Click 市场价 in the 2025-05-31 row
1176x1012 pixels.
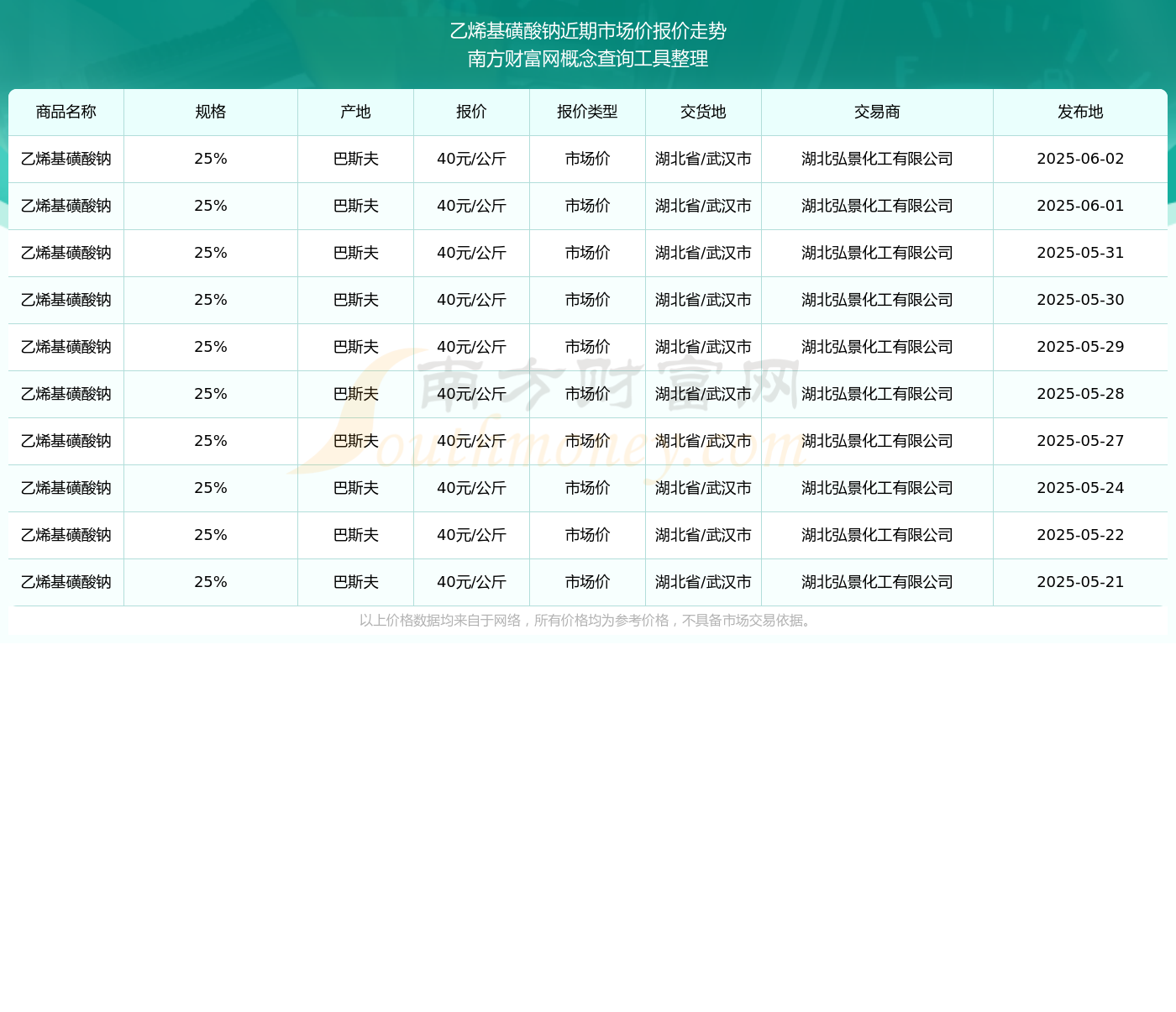[x=587, y=253]
